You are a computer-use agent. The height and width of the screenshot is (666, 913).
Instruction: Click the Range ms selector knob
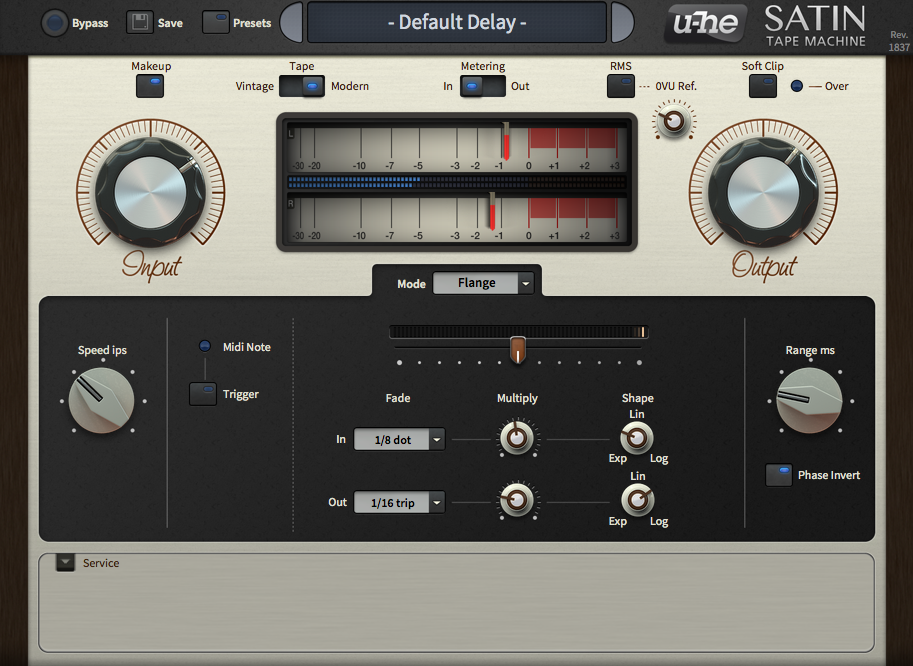coord(809,401)
